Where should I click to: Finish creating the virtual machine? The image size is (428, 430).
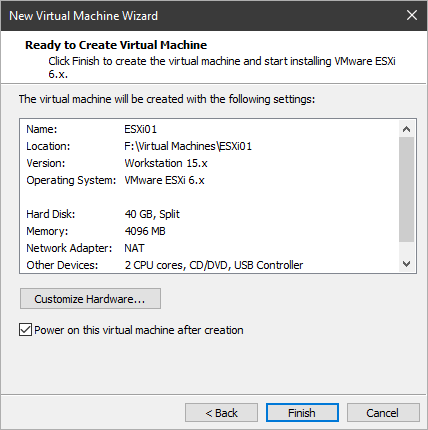click(302, 413)
